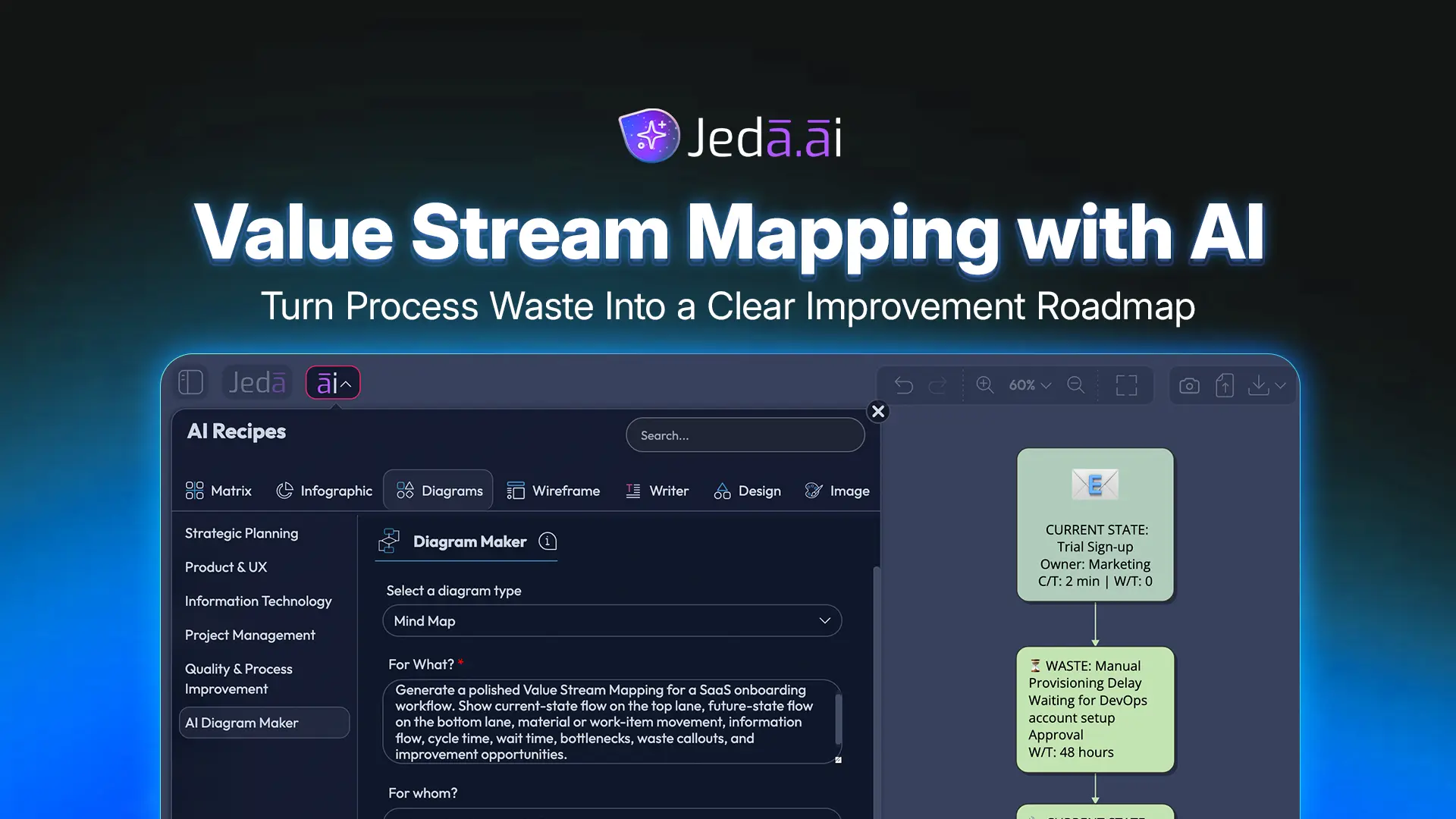
Task: Take a snapshot with the camera icon
Action: coord(1189,385)
